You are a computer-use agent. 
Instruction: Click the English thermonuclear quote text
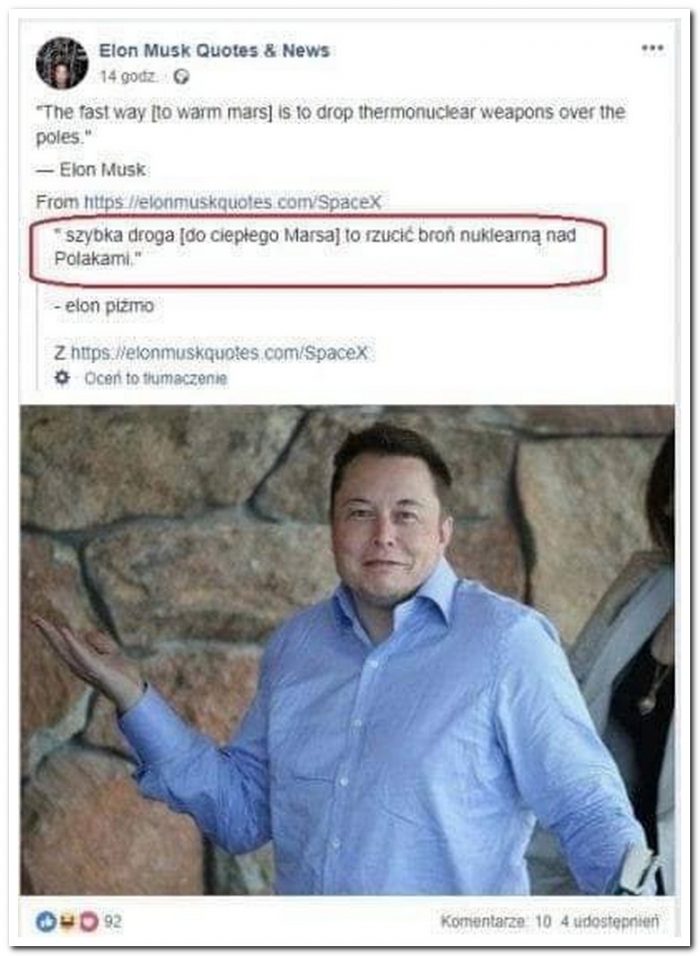[331, 124]
